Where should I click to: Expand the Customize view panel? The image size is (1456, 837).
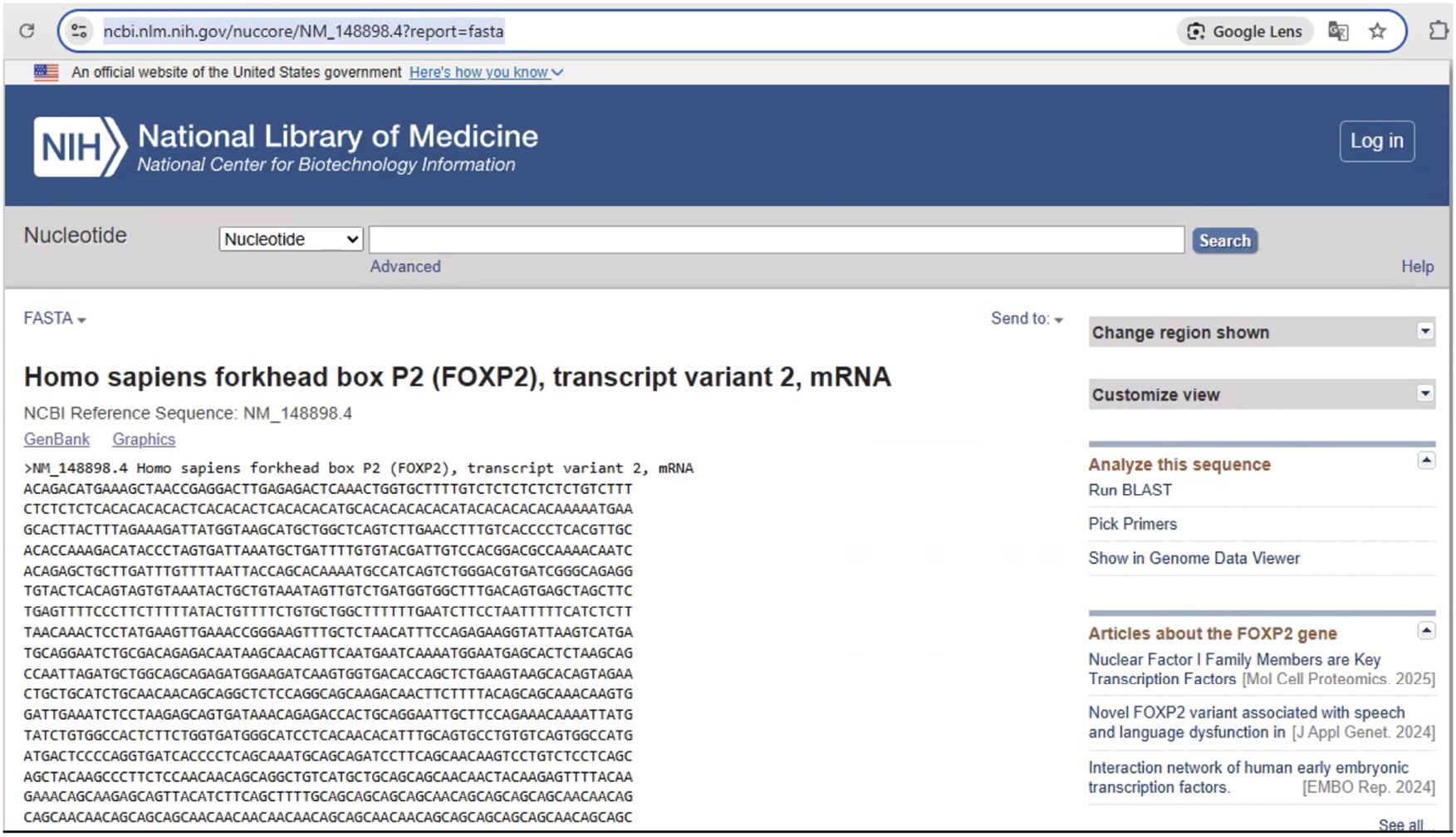pos(1424,394)
